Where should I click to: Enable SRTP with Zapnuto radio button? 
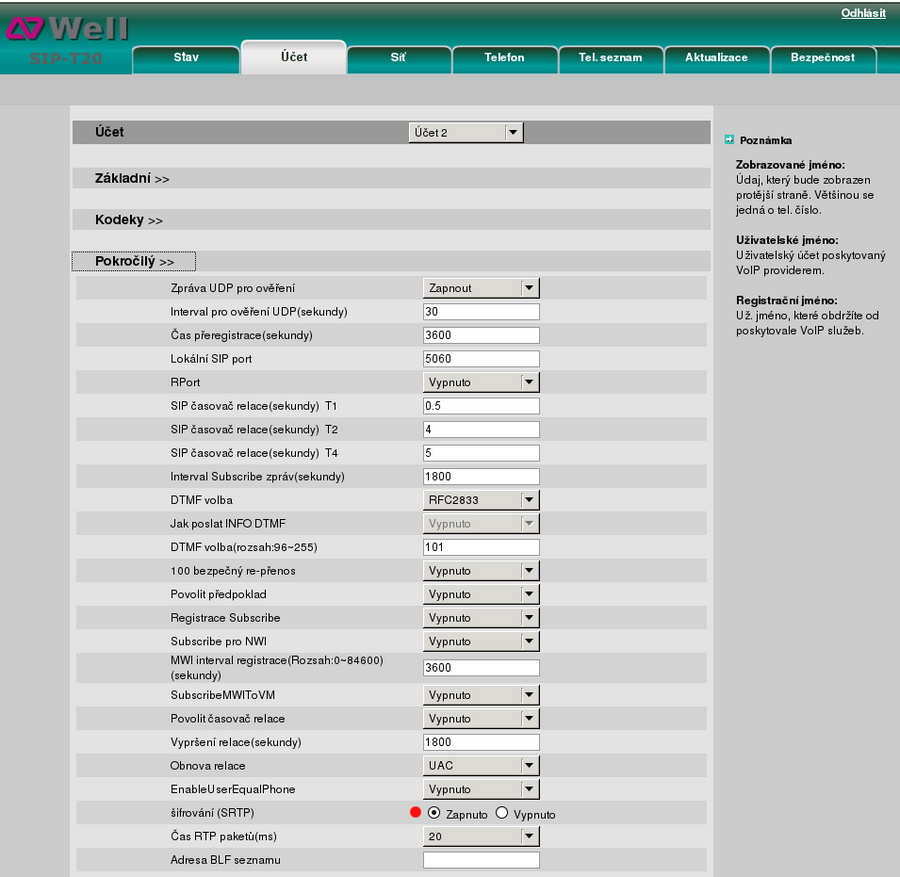tap(434, 813)
